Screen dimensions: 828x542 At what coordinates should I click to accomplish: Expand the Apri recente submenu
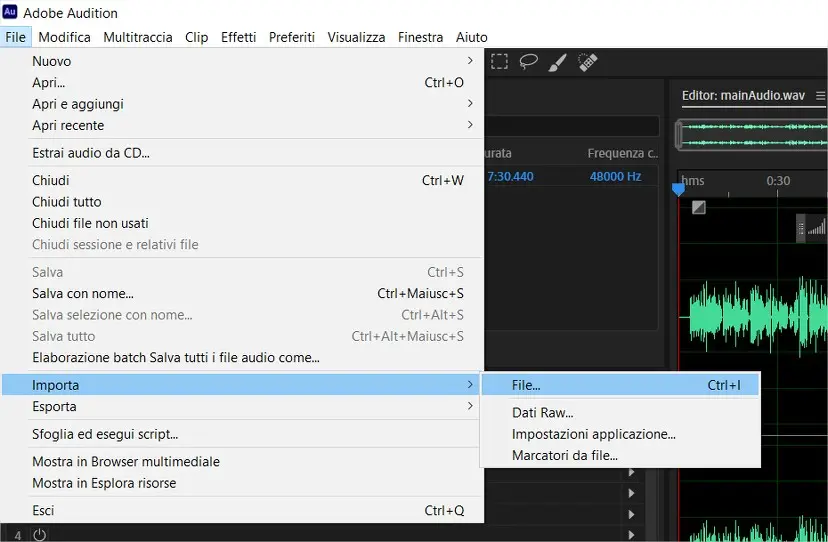(x=242, y=125)
